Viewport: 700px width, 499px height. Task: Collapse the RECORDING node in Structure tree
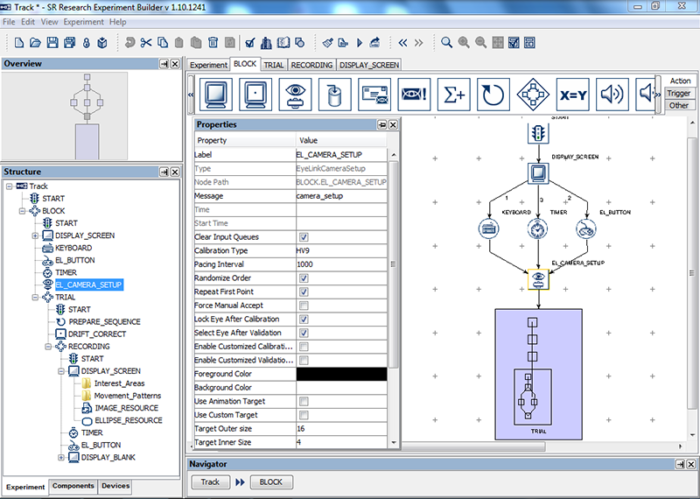48,346
